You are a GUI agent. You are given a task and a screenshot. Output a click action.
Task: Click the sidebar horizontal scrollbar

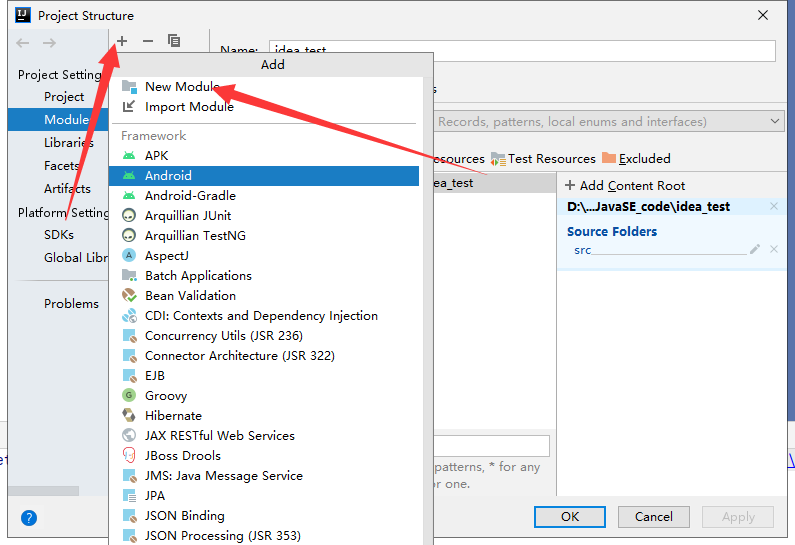click(44, 491)
